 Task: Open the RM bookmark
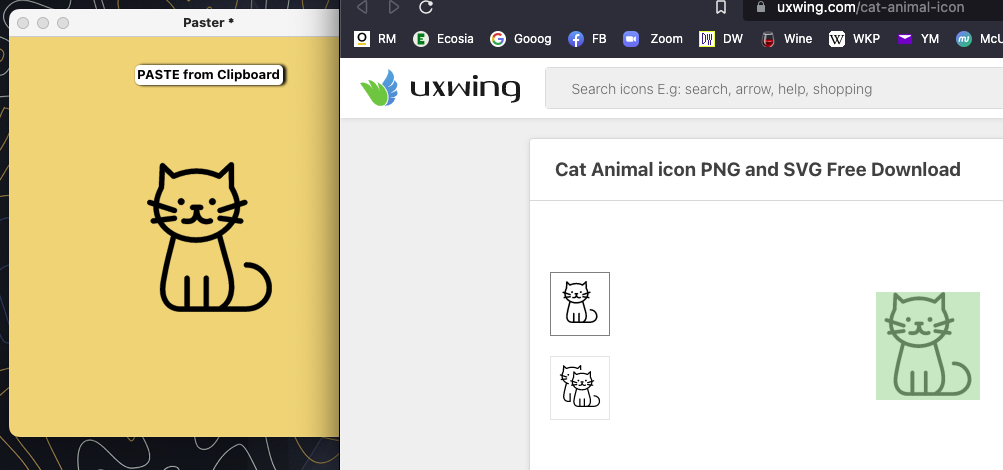click(x=375, y=39)
